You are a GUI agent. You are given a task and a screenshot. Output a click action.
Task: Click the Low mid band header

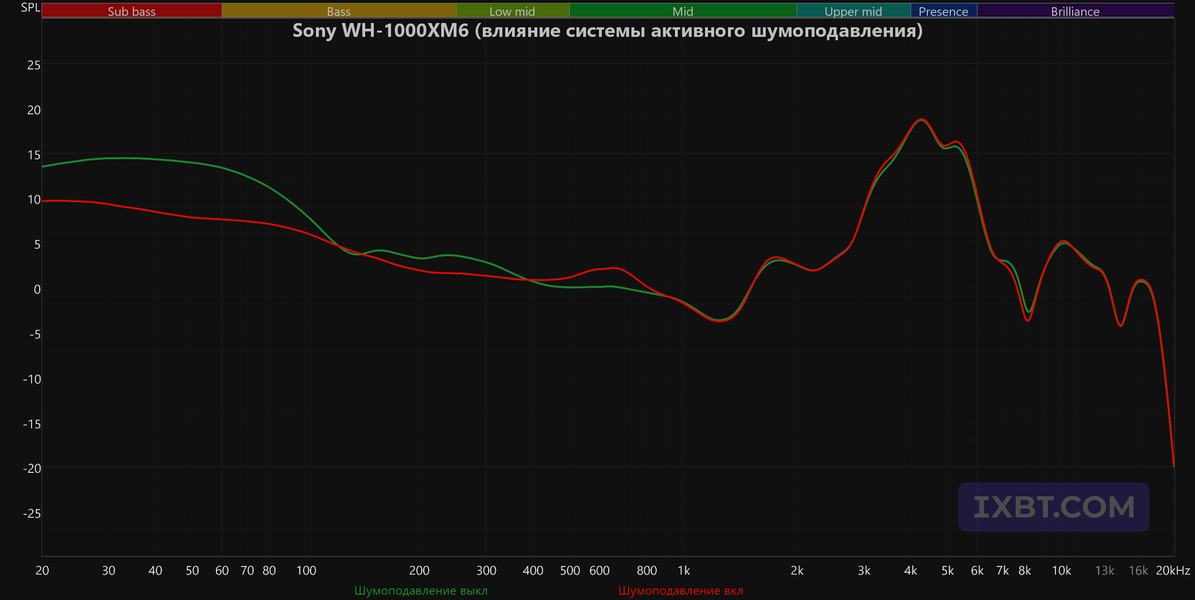coord(513,11)
